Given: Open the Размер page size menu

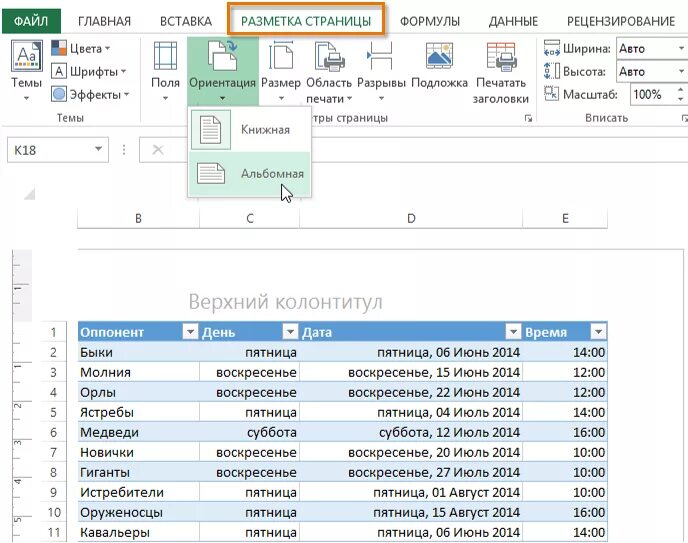Looking at the screenshot, I should coord(281,71).
